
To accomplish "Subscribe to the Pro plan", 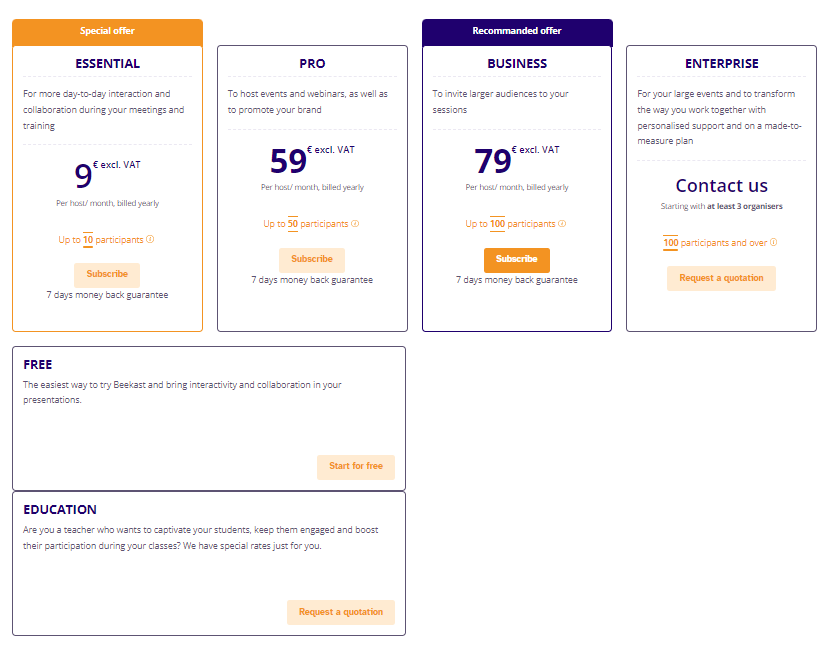I will [312, 260].
